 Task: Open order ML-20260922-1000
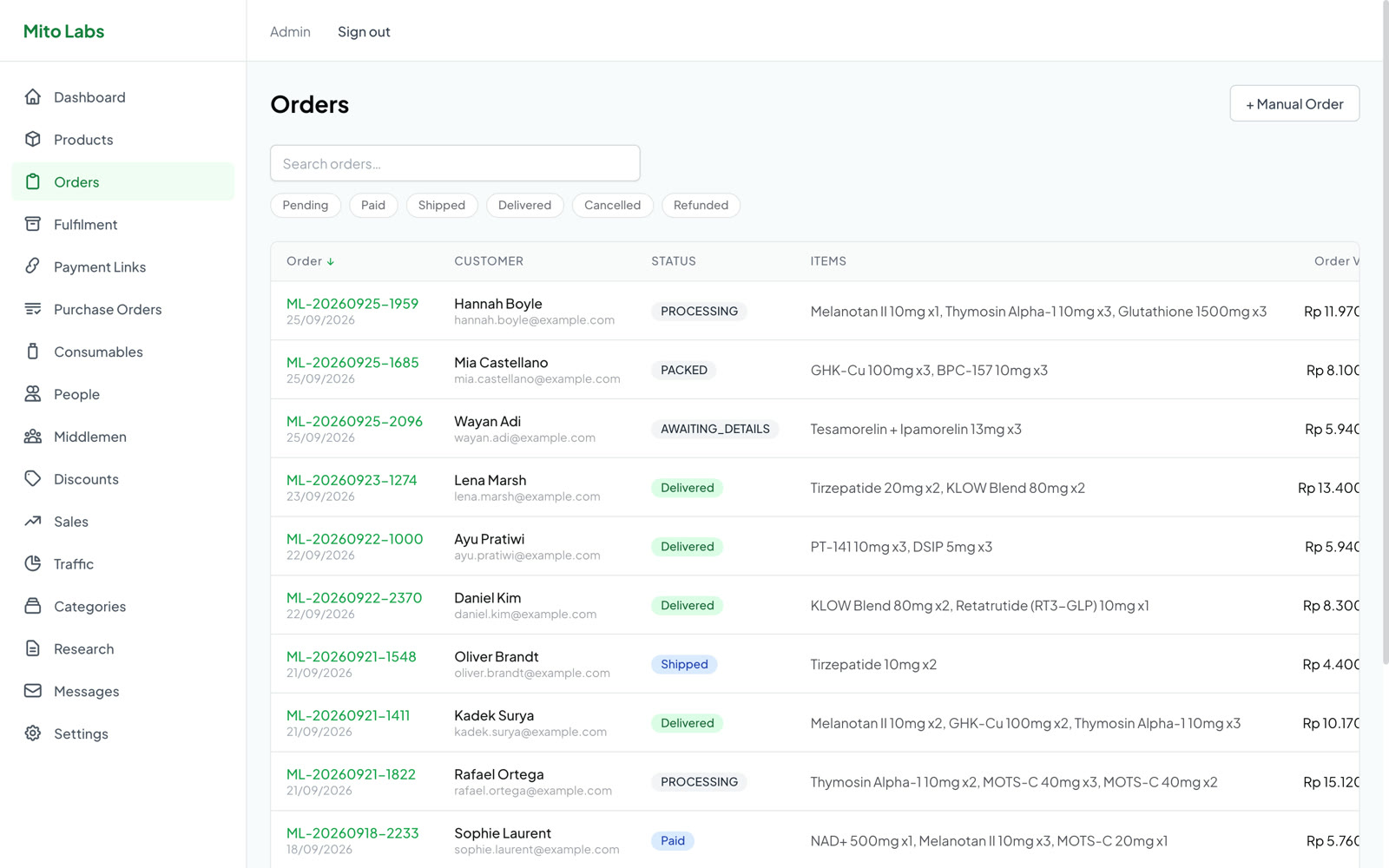point(355,539)
